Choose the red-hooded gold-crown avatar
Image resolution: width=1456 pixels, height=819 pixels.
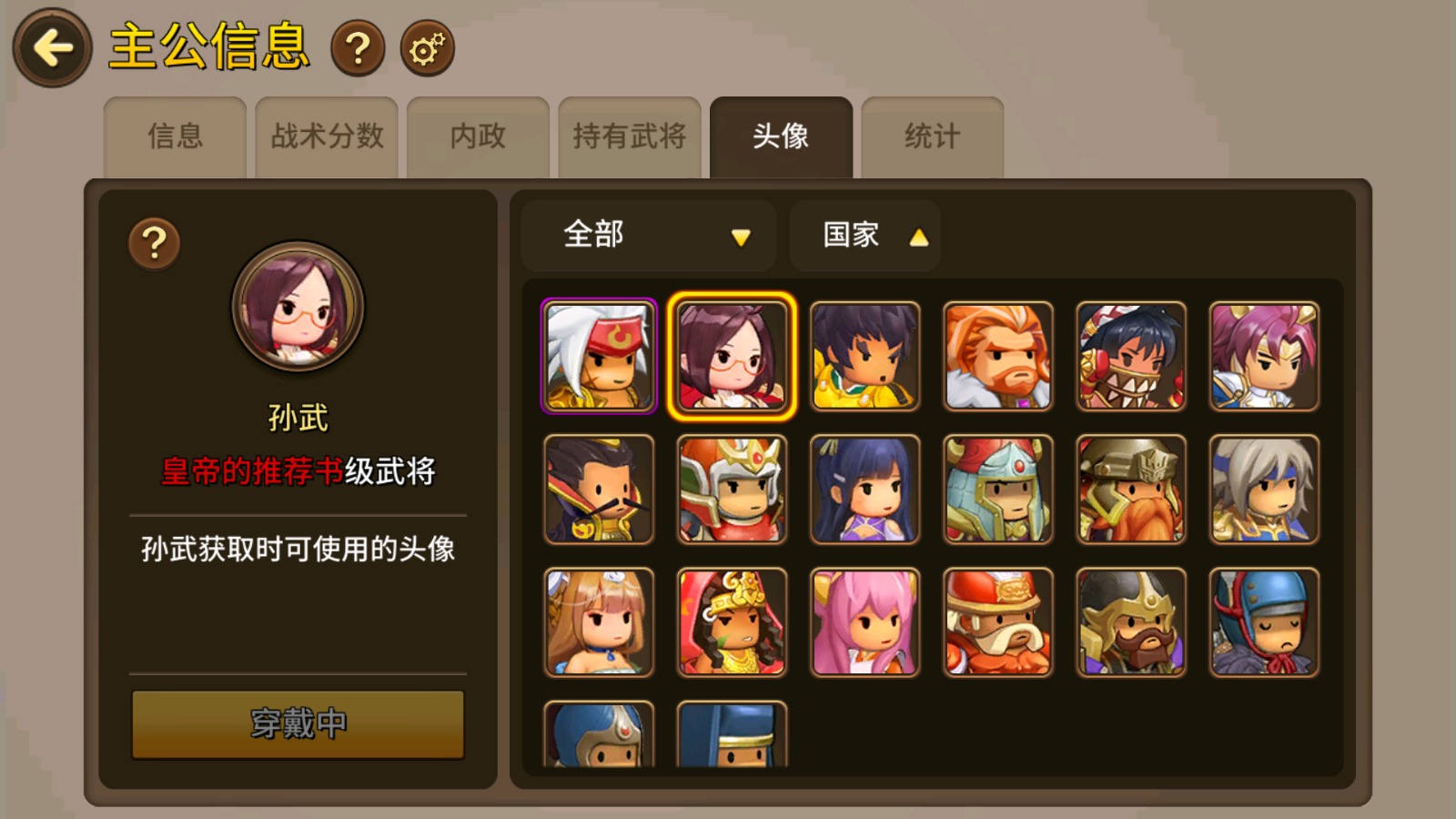[732, 622]
